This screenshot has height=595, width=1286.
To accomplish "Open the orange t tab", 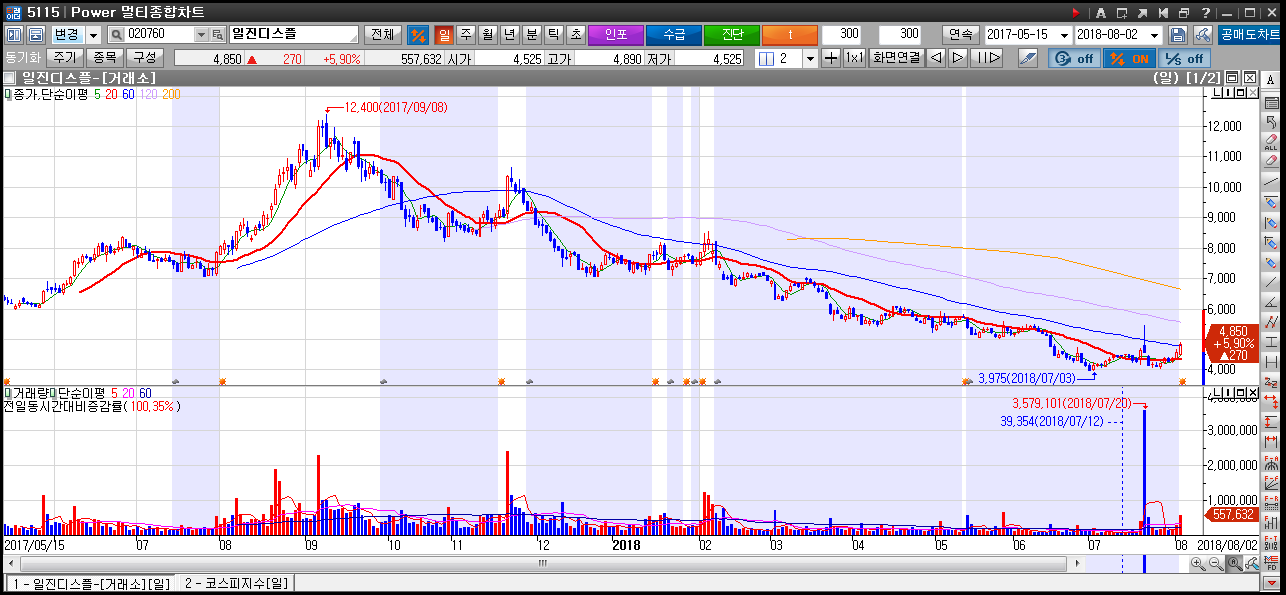I will click(x=790, y=34).
